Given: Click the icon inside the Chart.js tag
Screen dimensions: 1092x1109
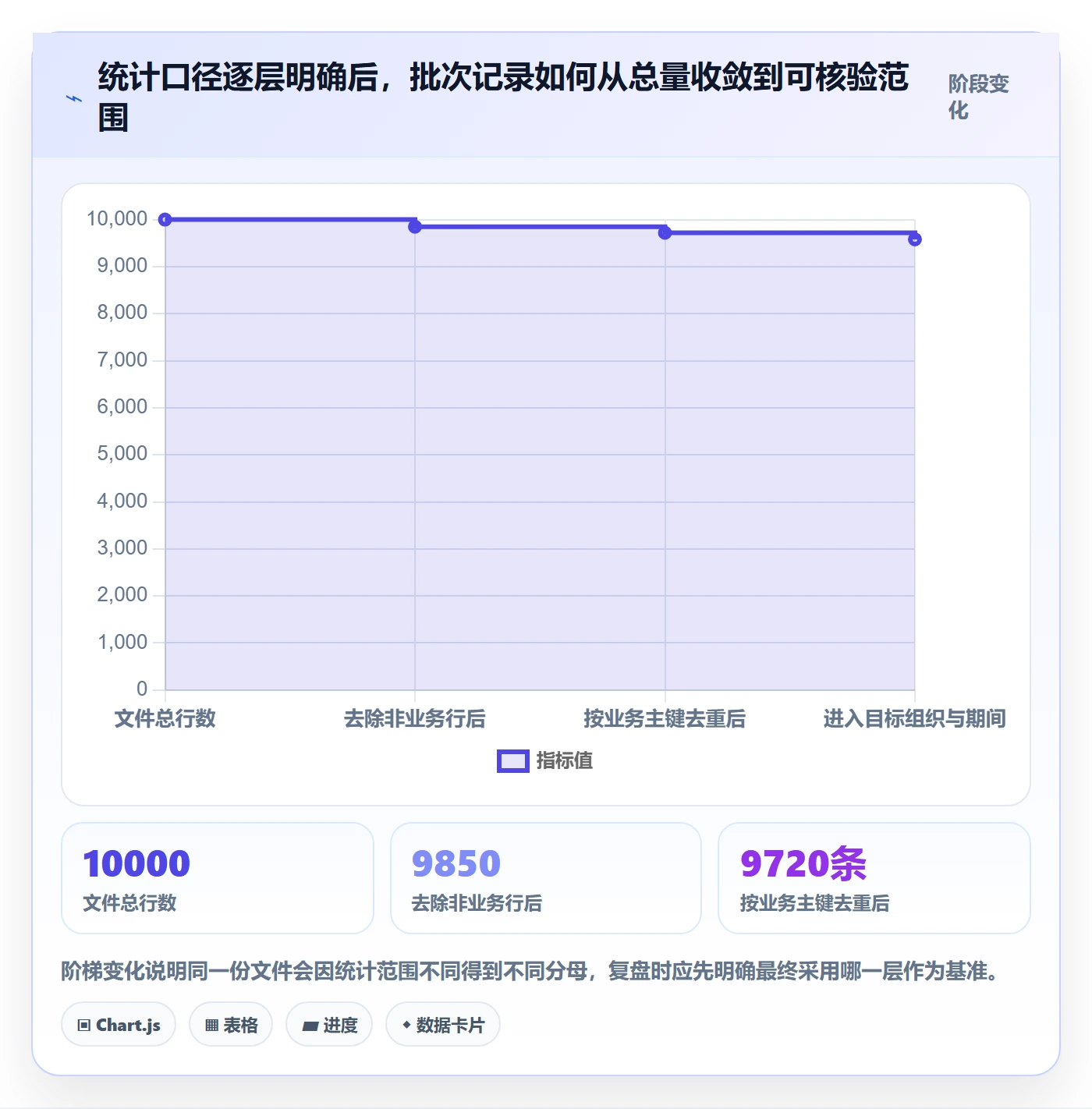Looking at the screenshot, I should tap(84, 1026).
